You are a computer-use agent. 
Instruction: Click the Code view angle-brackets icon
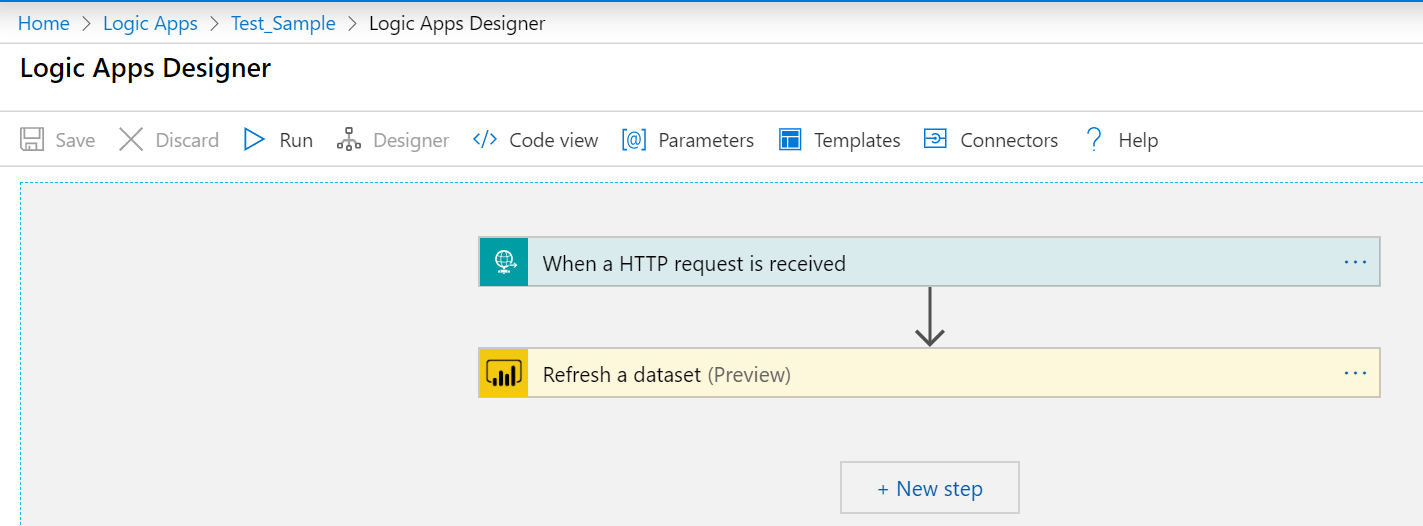tap(485, 140)
